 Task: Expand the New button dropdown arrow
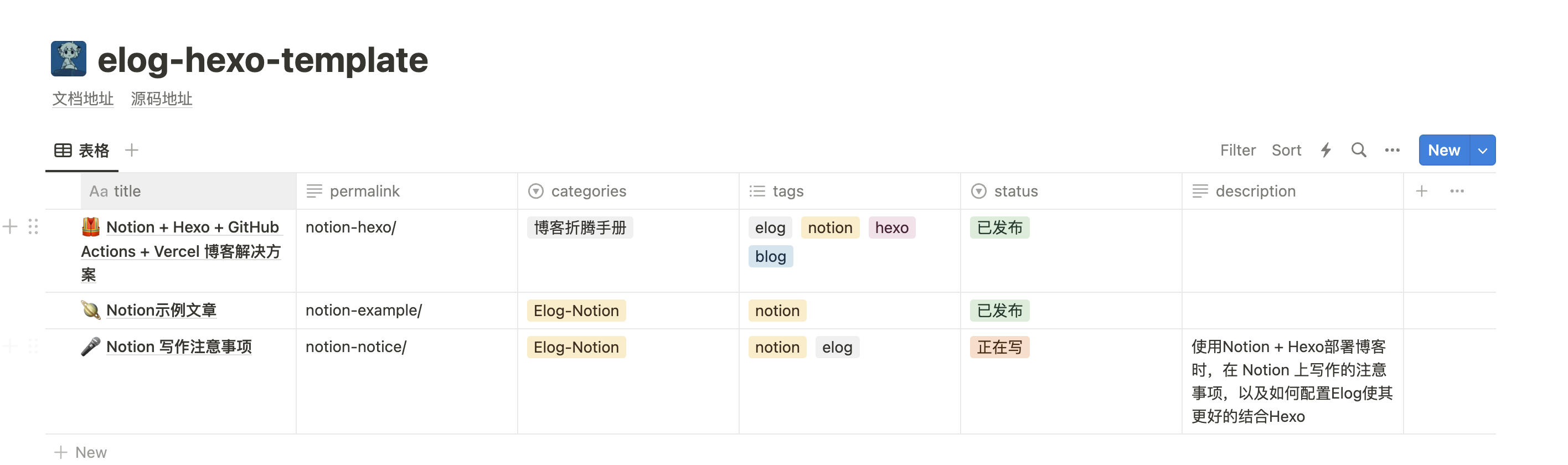[1482, 151]
